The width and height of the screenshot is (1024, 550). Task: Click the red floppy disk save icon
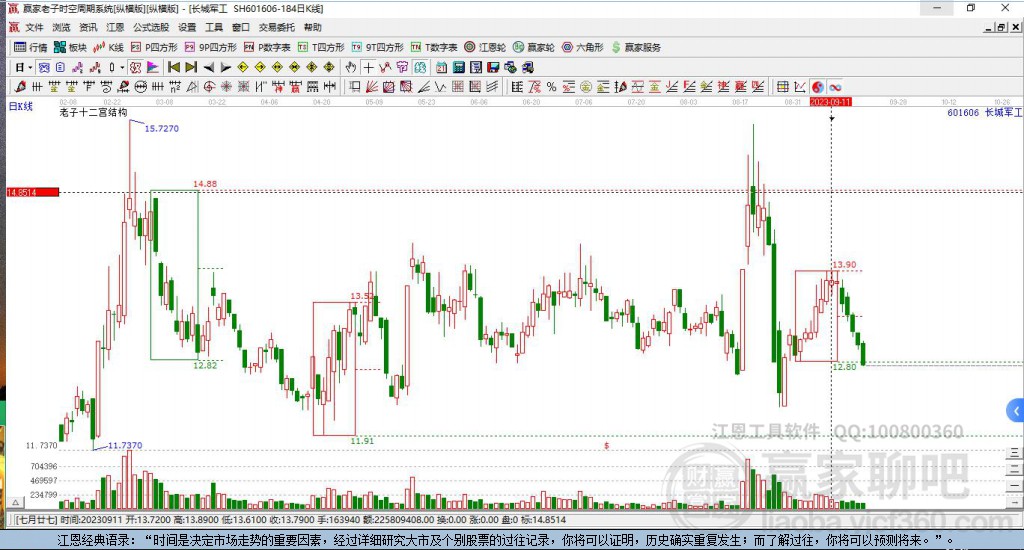pyautogui.click(x=493, y=67)
